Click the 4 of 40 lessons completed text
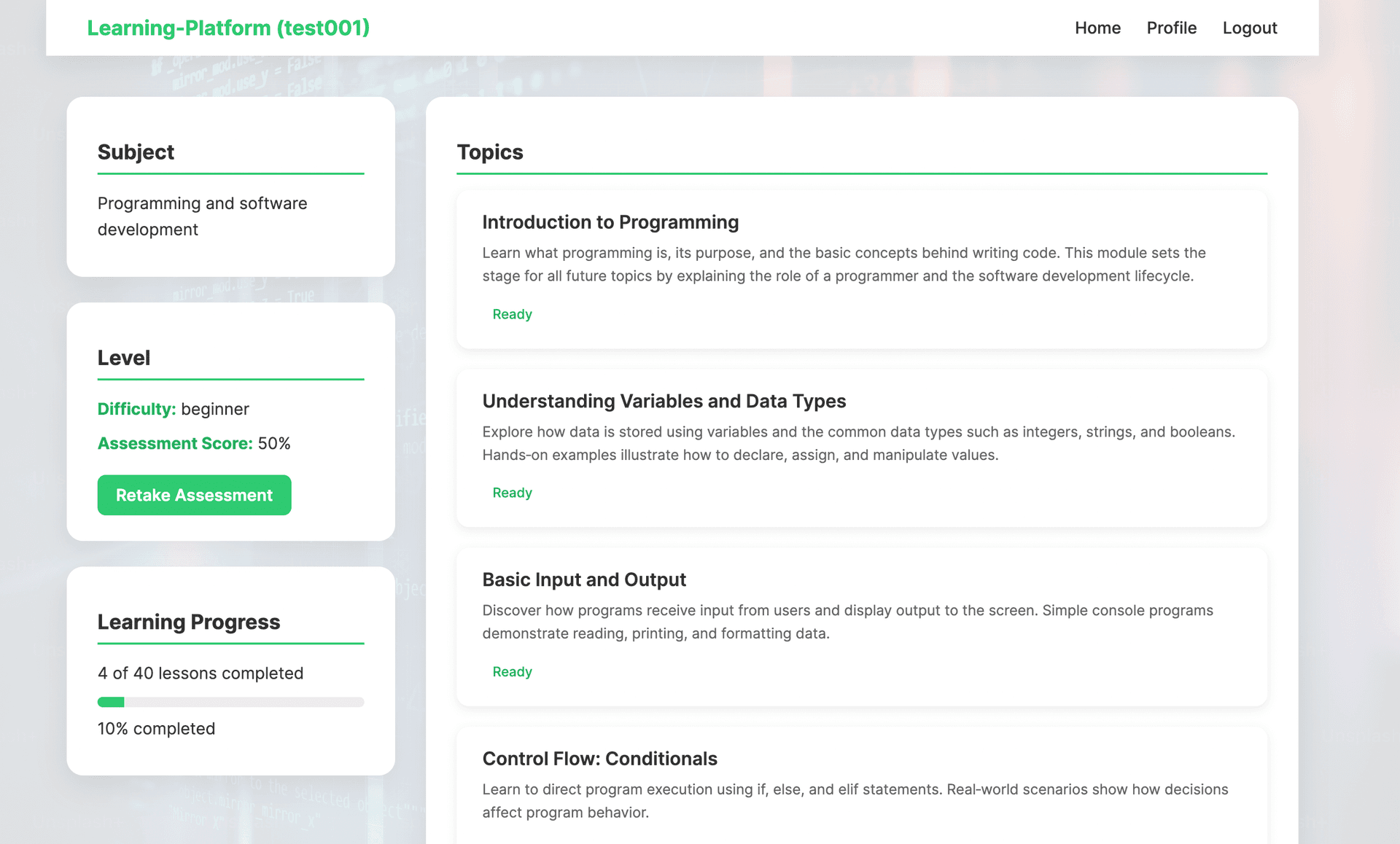 201,673
